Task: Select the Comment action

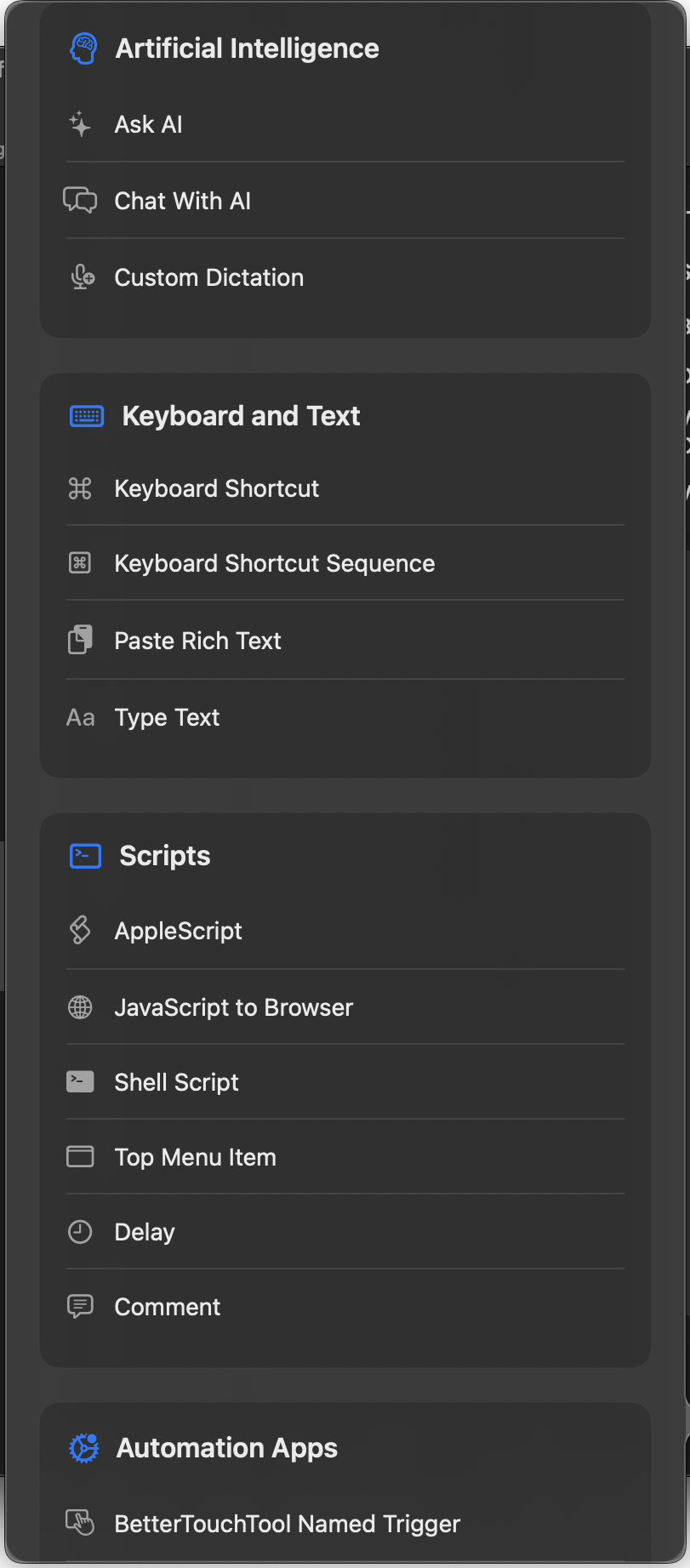Action: [167, 1307]
